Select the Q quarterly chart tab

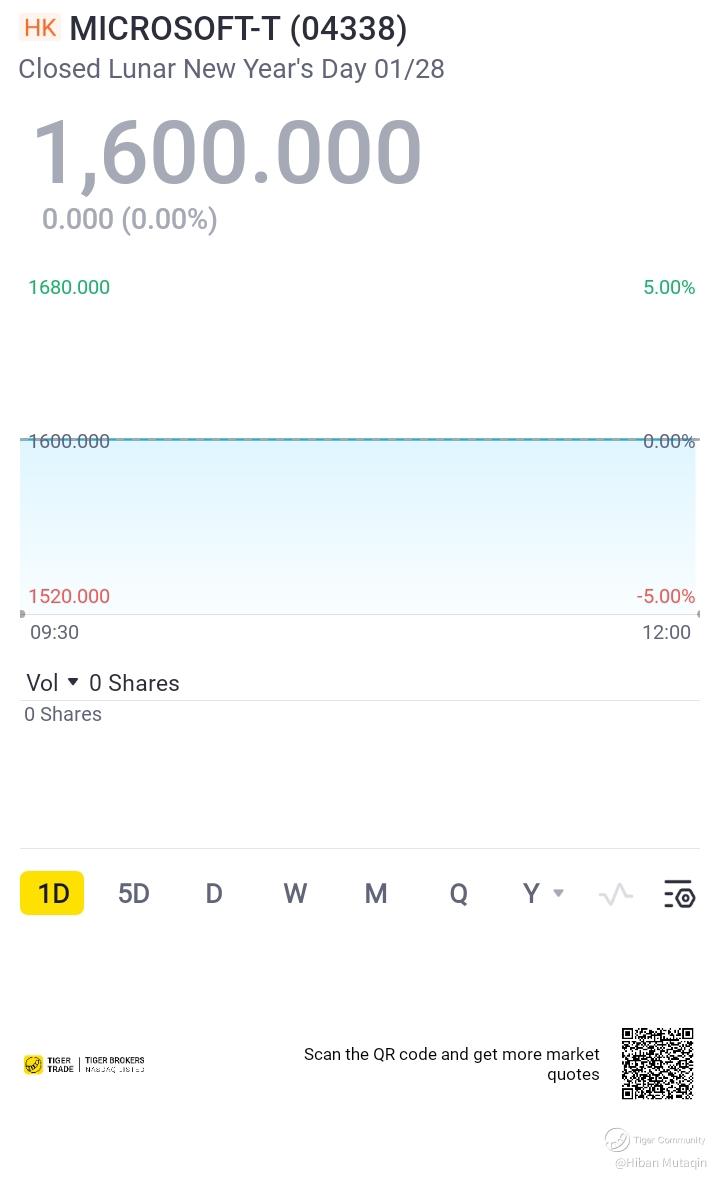click(x=458, y=893)
